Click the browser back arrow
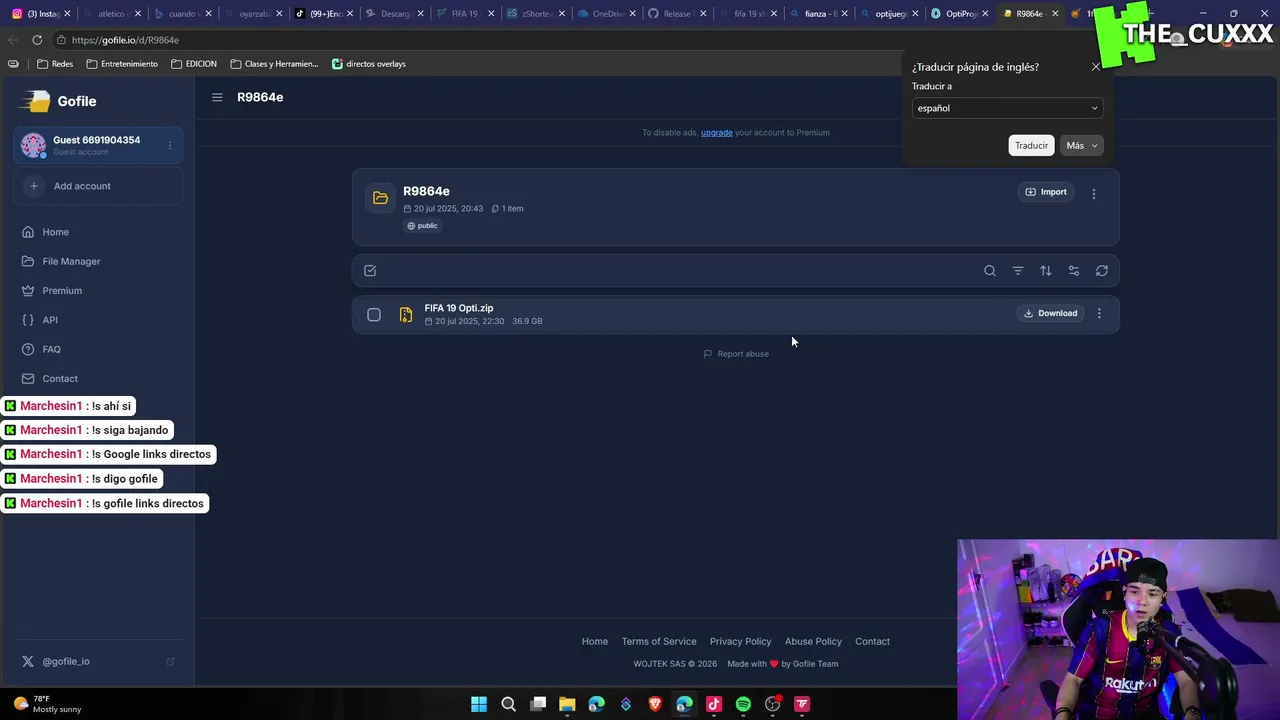This screenshot has height=720, width=1280. (12, 40)
